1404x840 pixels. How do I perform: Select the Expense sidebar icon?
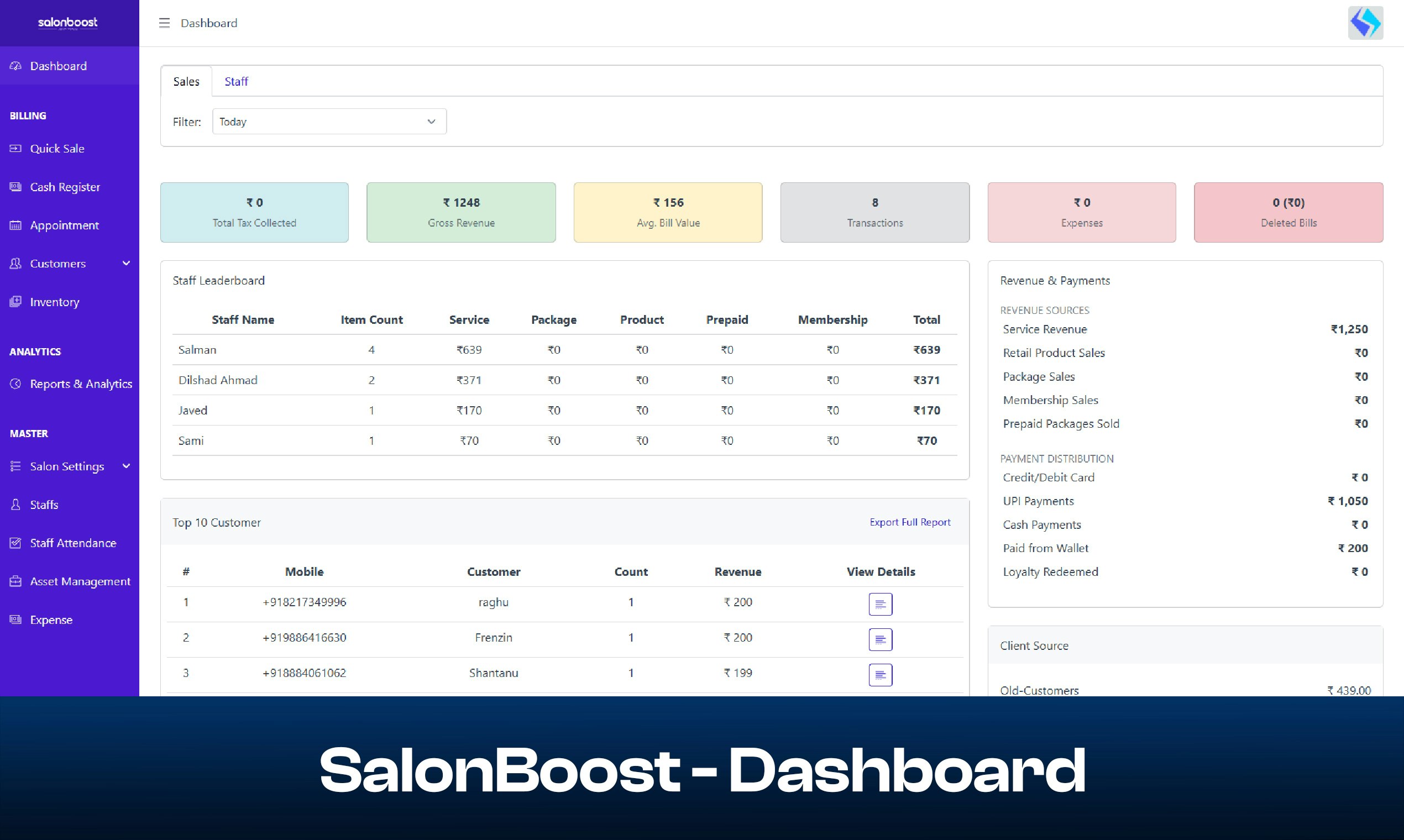click(x=15, y=620)
